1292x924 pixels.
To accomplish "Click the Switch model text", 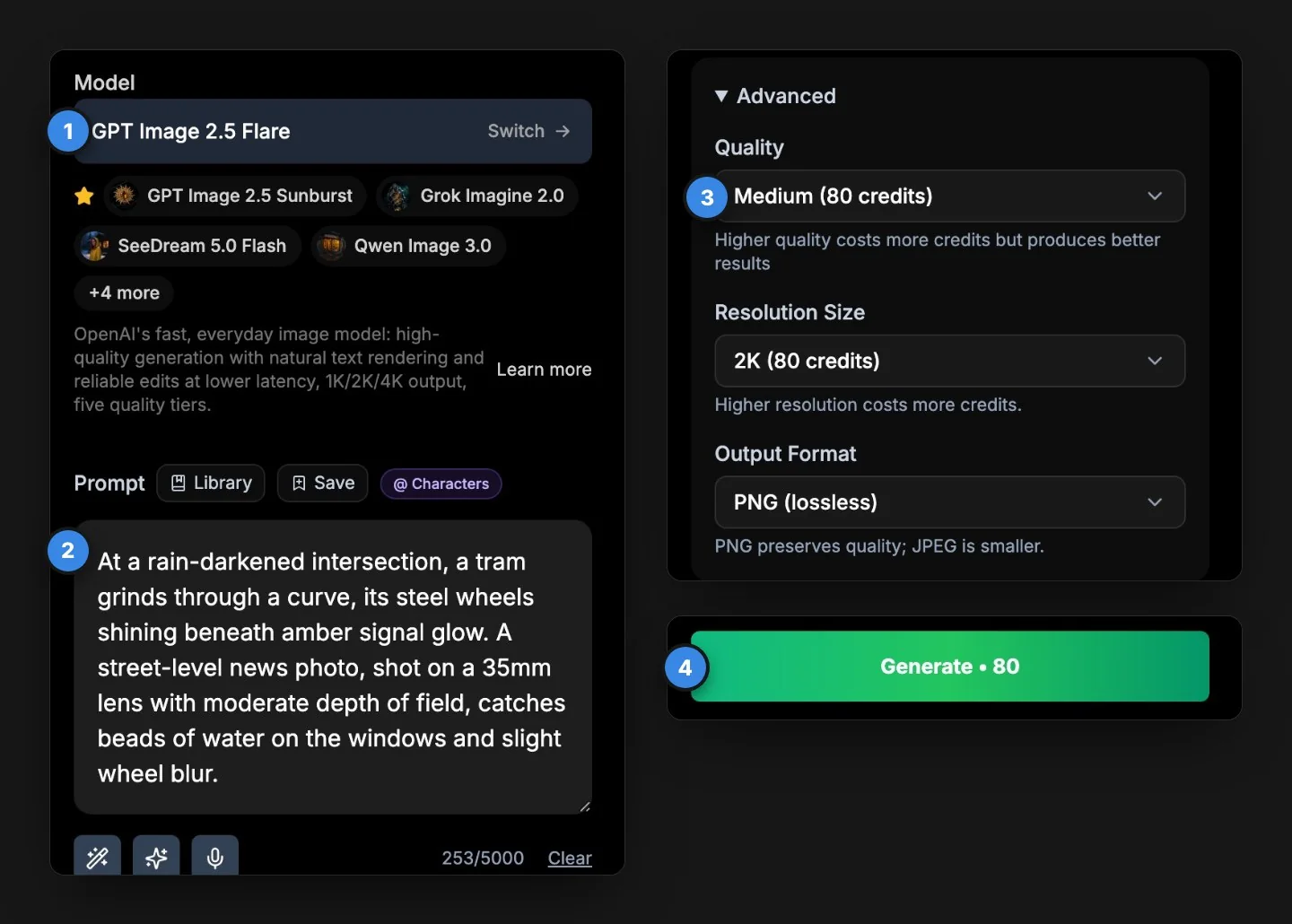I will (516, 131).
